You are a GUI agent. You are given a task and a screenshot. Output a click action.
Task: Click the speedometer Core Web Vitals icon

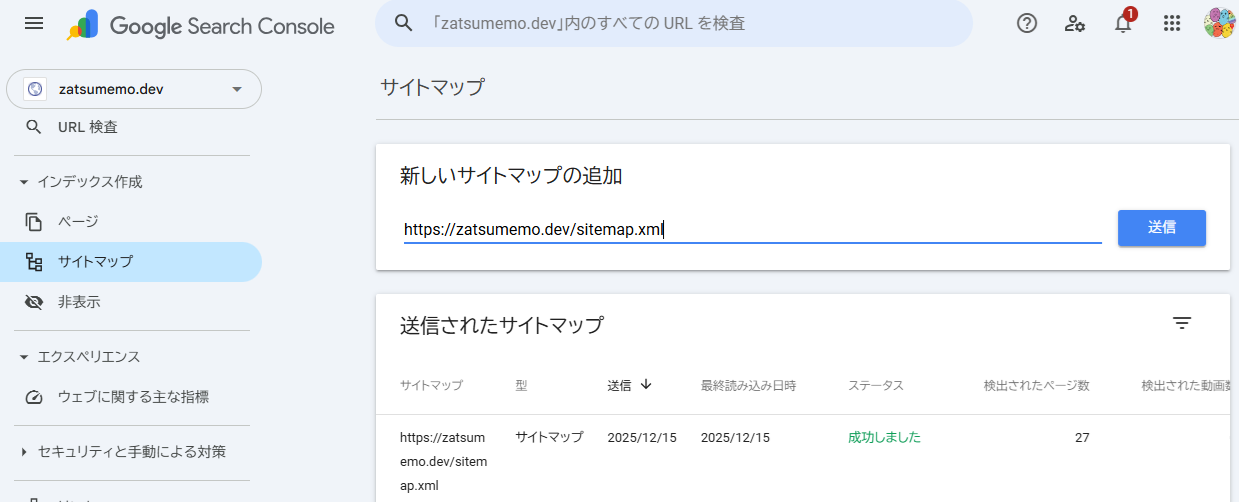tap(35, 397)
